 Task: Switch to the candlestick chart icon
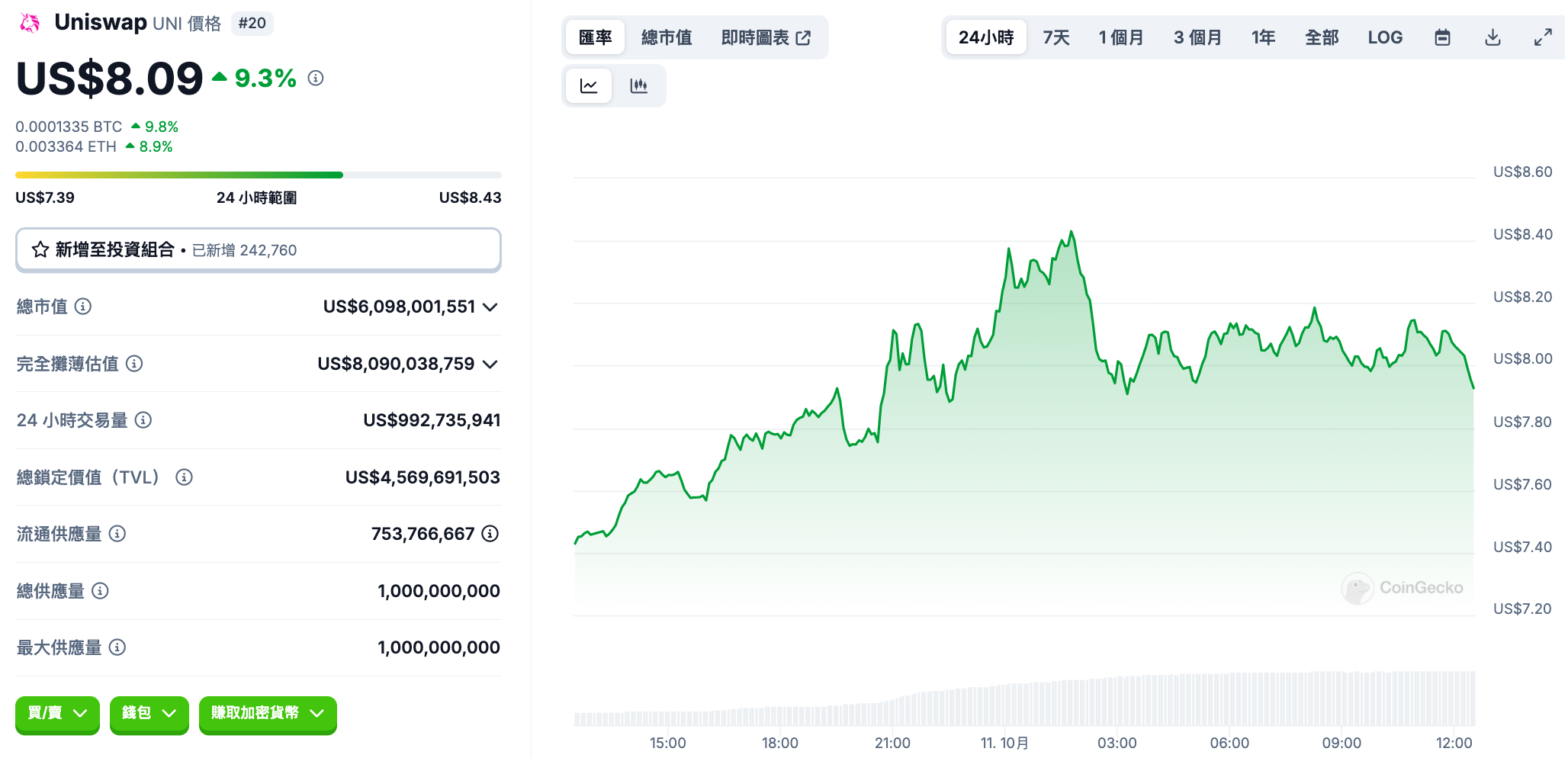click(x=639, y=86)
